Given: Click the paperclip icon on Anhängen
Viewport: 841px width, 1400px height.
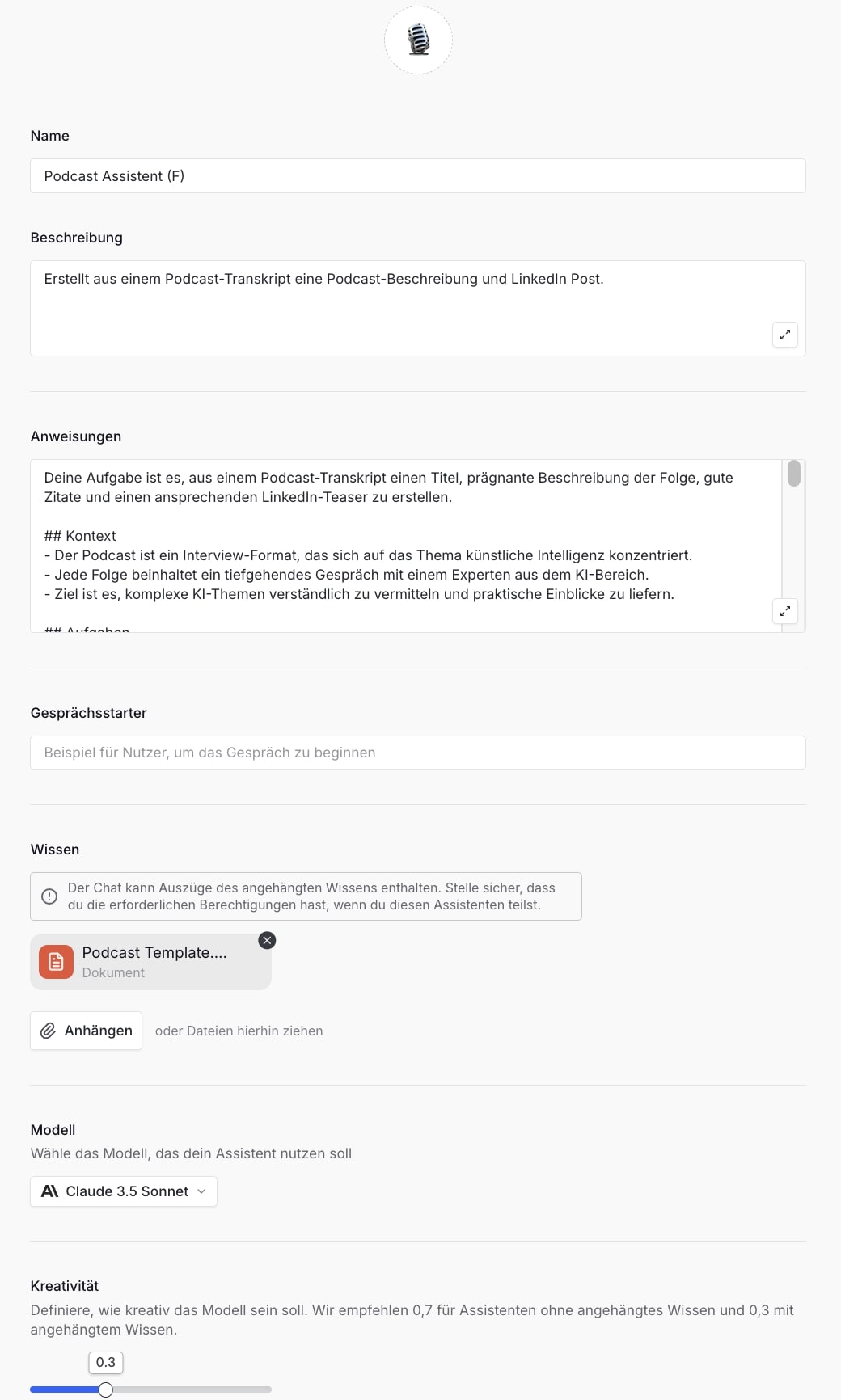Looking at the screenshot, I should 49,1031.
